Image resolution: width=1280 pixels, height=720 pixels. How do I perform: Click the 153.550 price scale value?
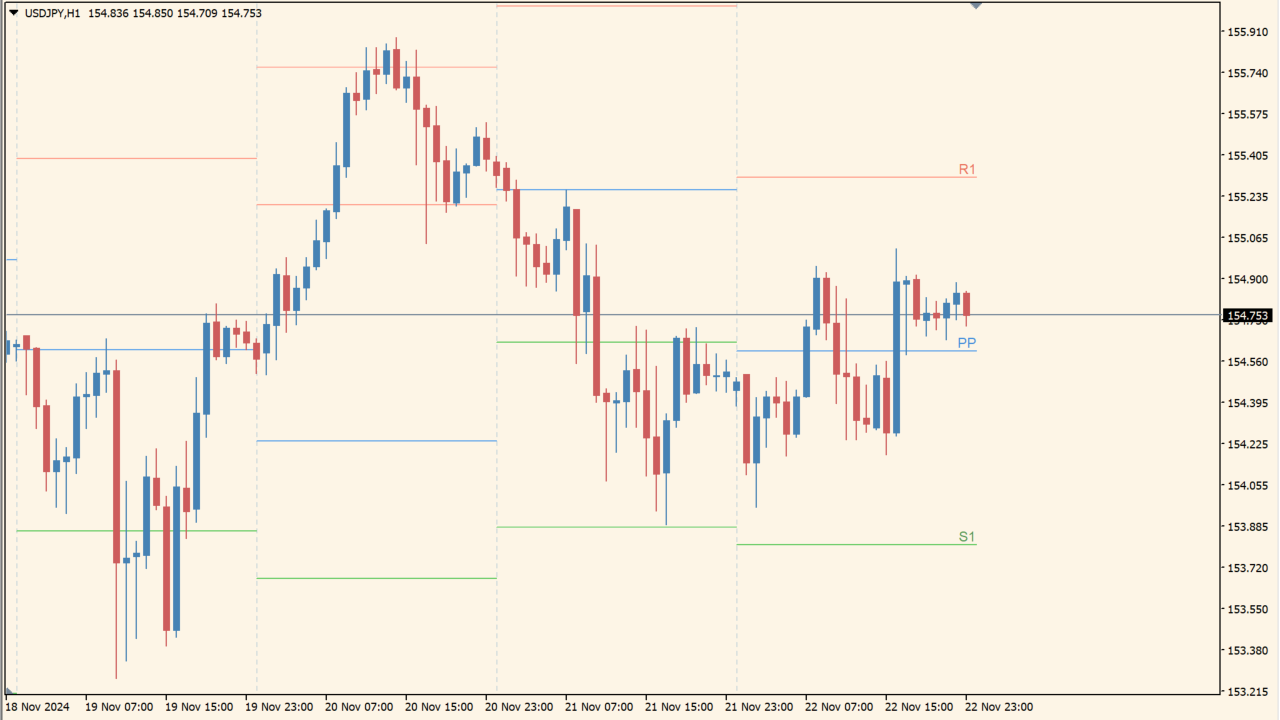[1247, 609]
